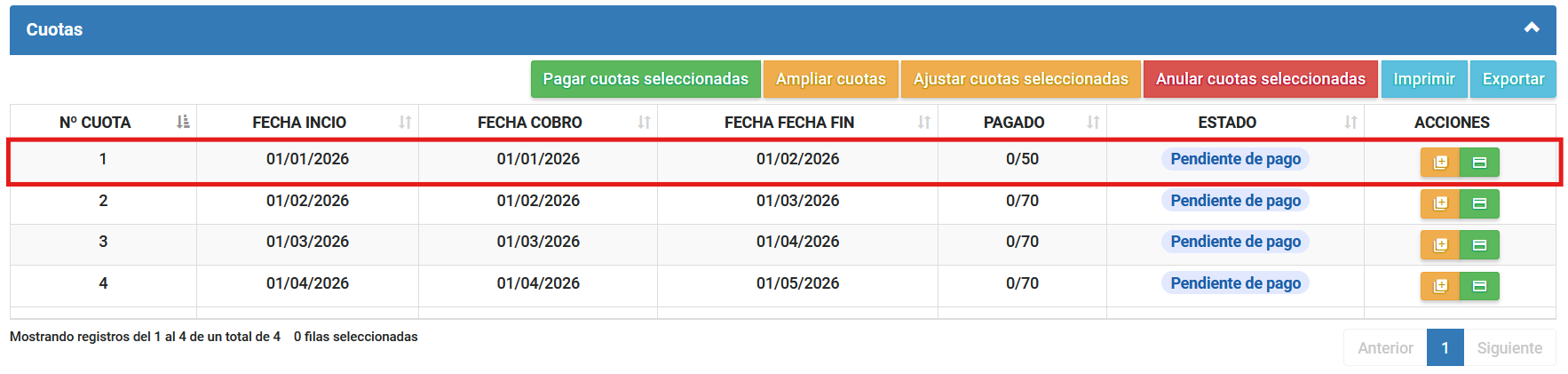Click the Exportar button
Image resolution: width=1568 pixels, height=374 pixels.
(x=1513, y=79)
